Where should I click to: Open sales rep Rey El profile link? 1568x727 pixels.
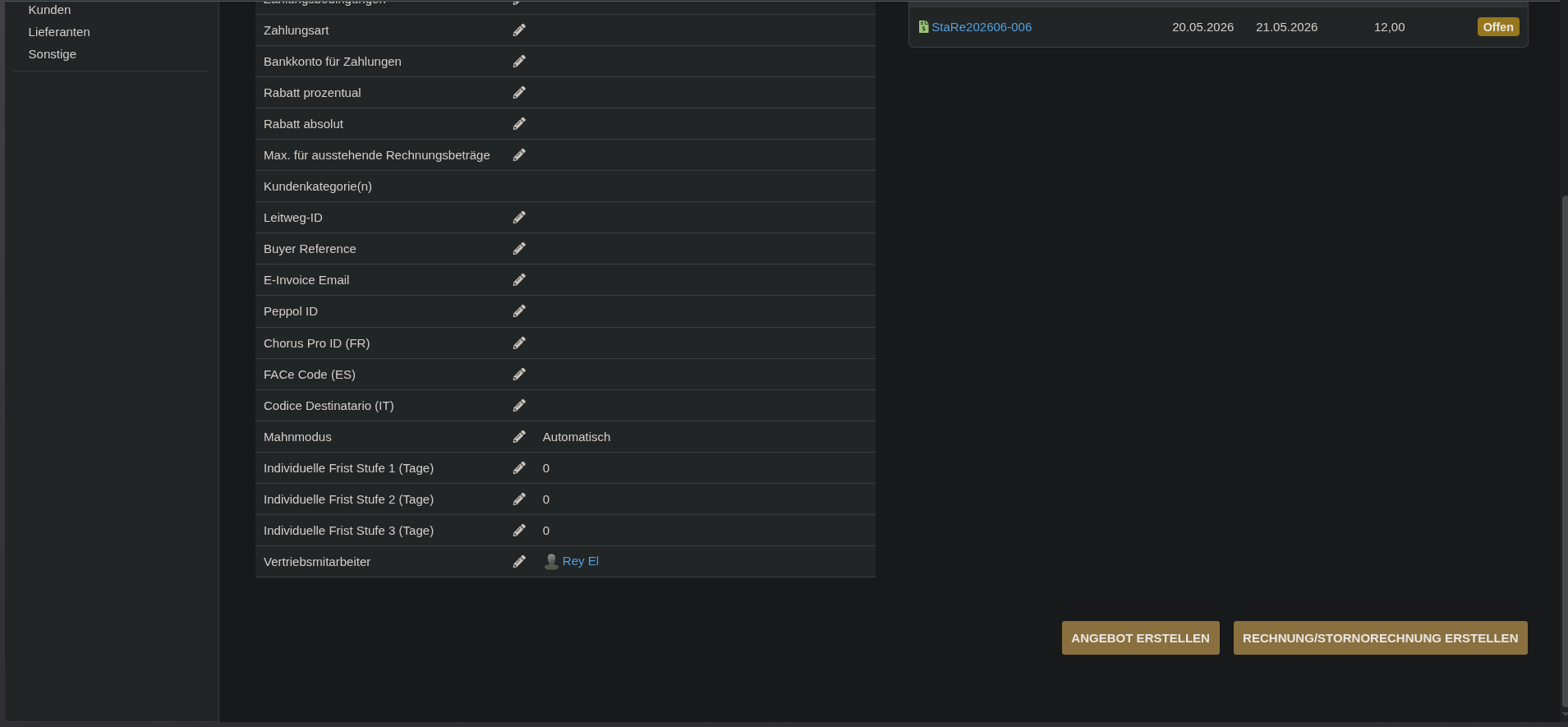pyautogui.click(x=581, y=561)
